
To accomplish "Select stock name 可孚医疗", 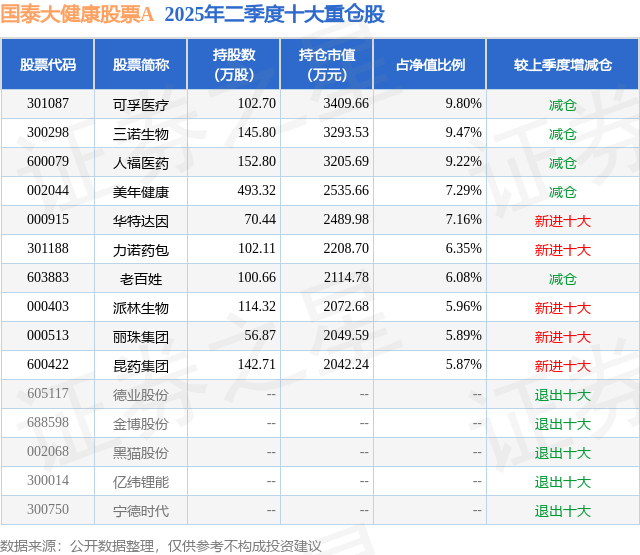I will (x=141, y=105).
